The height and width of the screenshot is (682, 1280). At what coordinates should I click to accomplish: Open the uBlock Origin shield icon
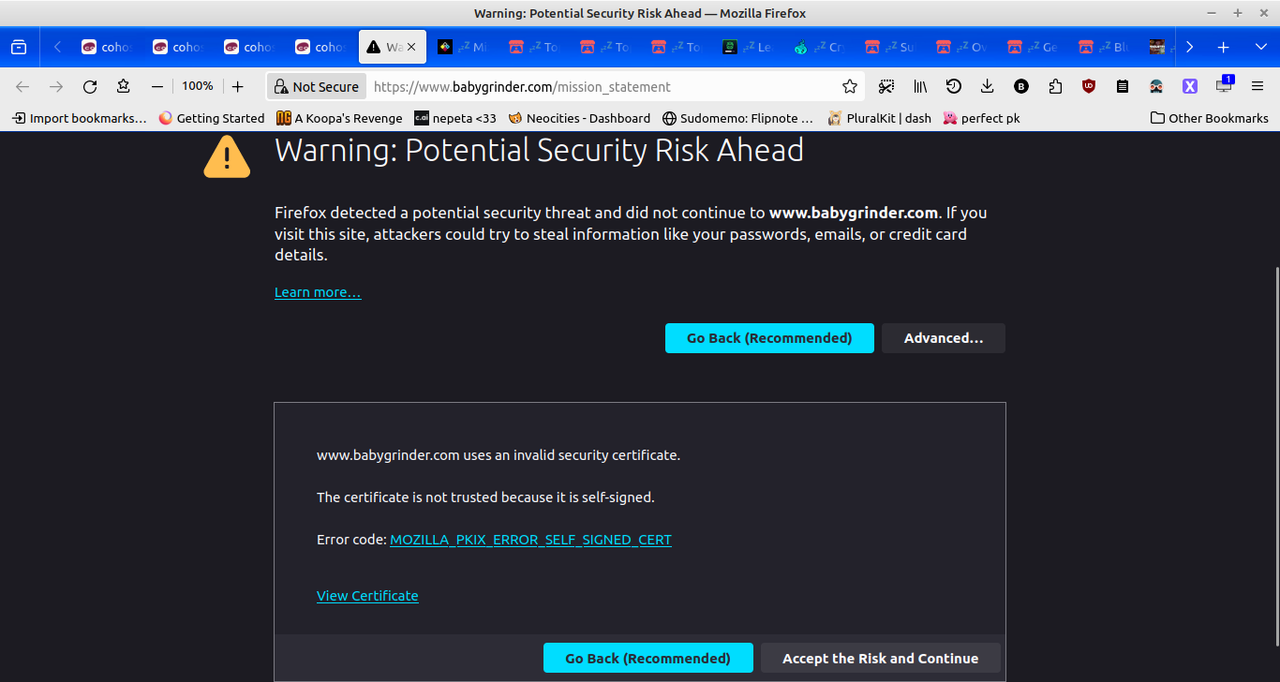pos(1089,87)
